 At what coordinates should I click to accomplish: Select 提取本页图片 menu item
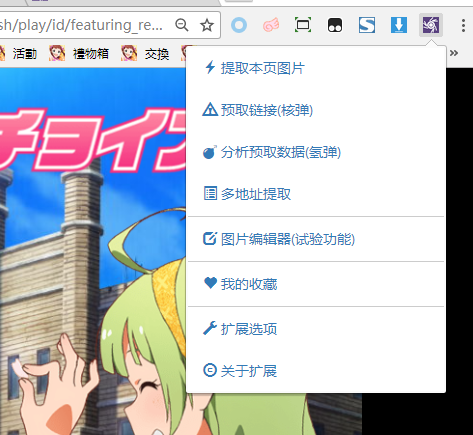coord(316,68)
